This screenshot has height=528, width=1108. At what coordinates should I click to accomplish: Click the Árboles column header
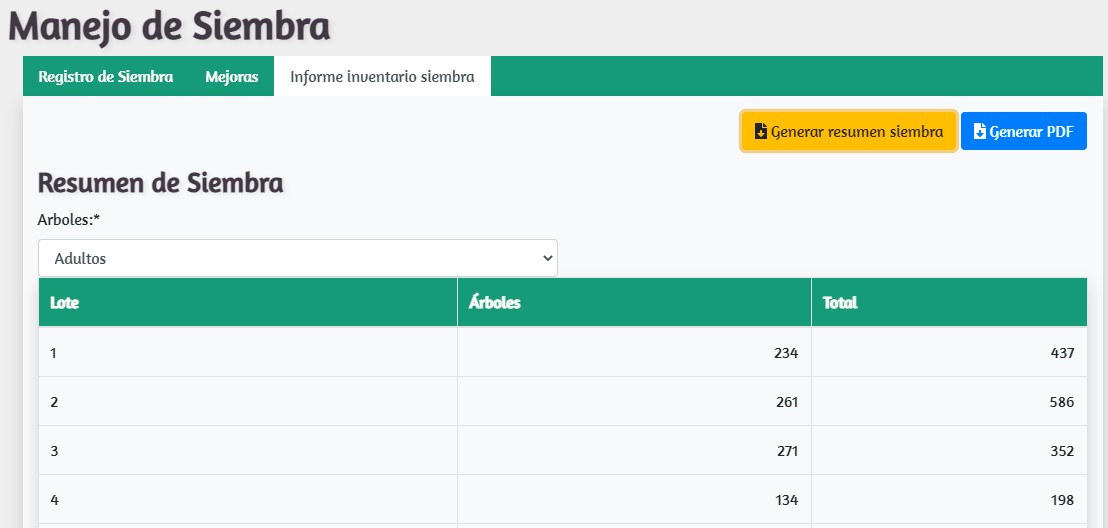click(495, 303)
